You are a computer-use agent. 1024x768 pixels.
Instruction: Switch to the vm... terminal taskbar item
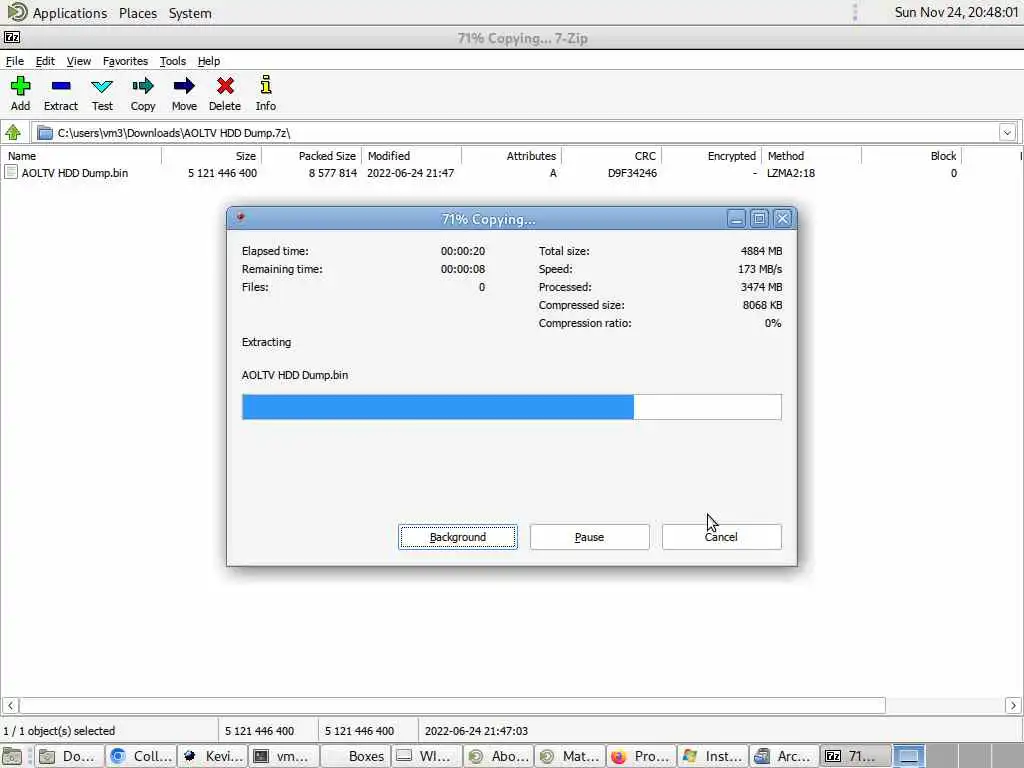click(x=285, y=756)
